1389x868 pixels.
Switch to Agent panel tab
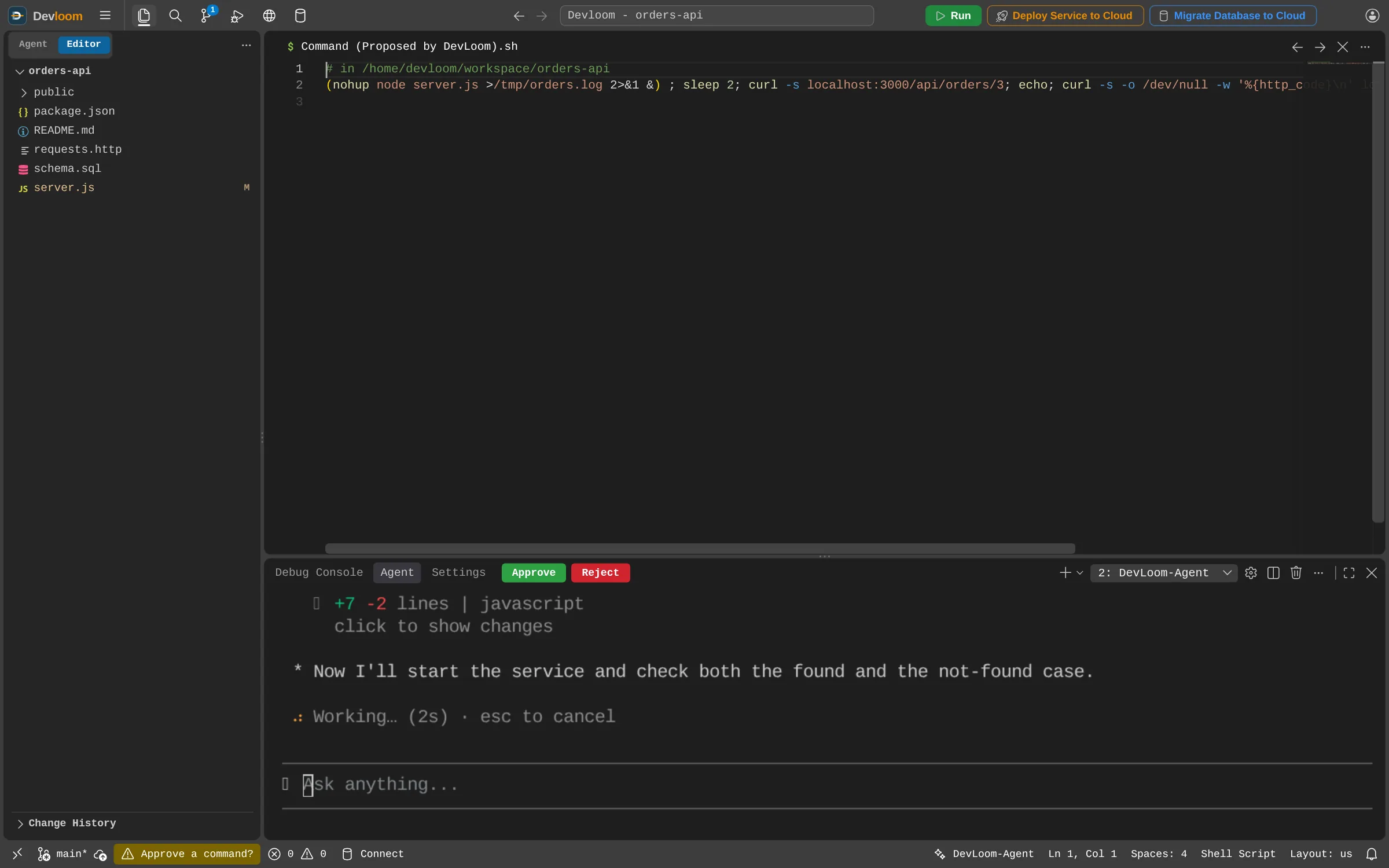point(397,573)
